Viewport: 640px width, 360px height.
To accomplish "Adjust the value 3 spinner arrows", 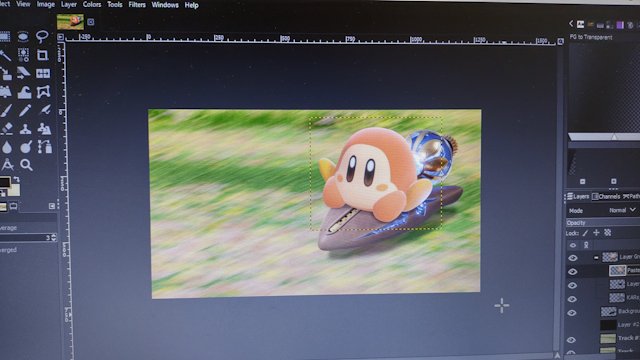I will (x=53, y=237).
